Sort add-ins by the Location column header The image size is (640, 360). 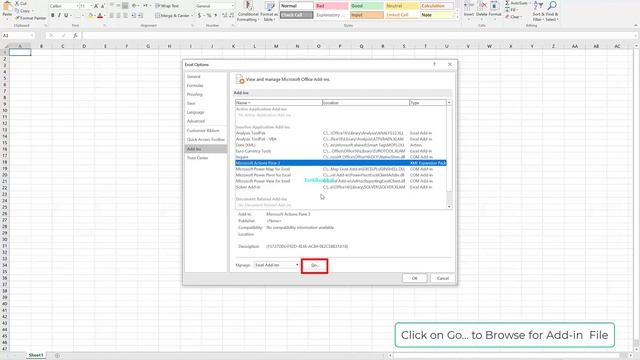coord(366,103)
